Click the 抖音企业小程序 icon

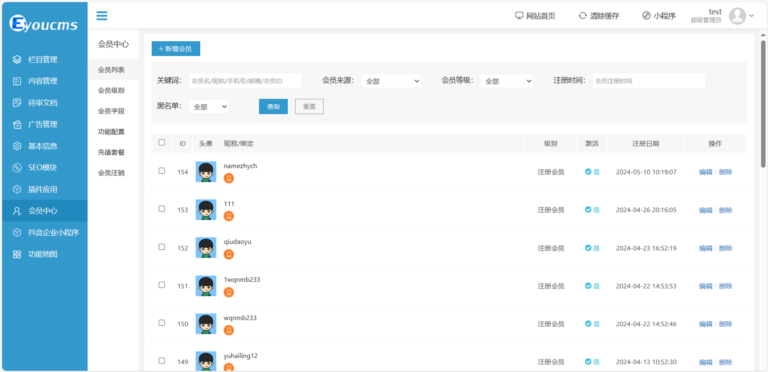(17, 232)
